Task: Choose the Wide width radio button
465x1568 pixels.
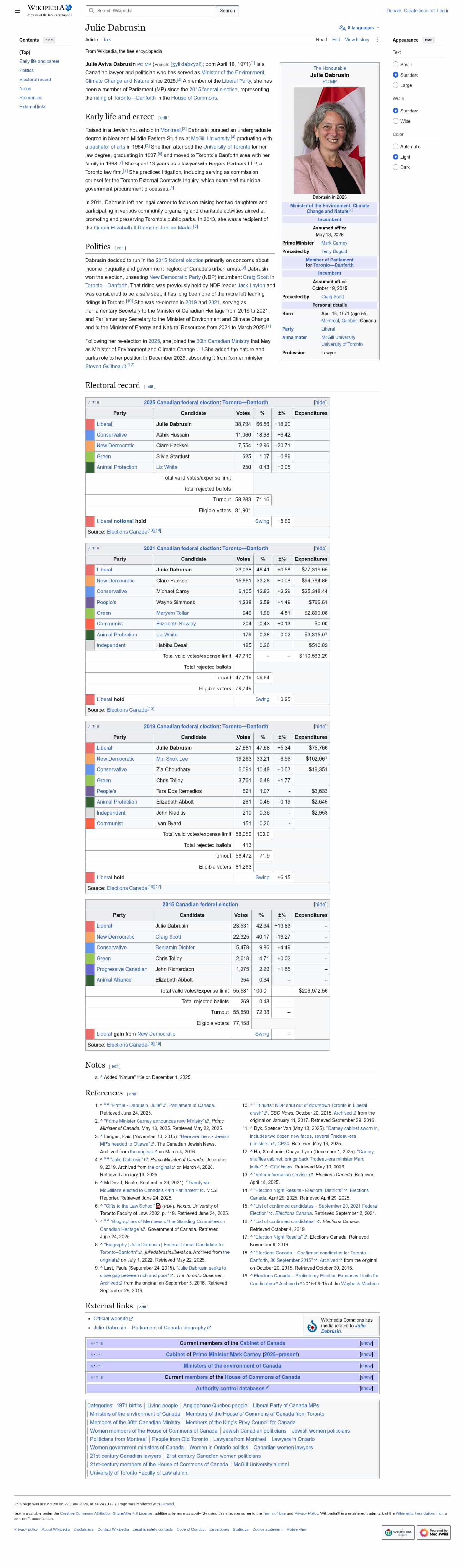Action: pyautogui.click(x=396, y=121)
